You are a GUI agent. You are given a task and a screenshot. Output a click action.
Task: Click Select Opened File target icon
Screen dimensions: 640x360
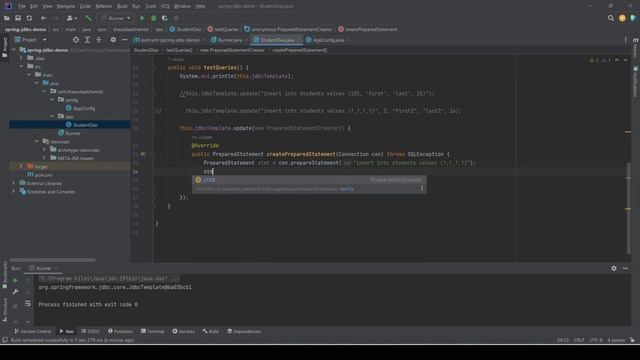pos(76,40)
